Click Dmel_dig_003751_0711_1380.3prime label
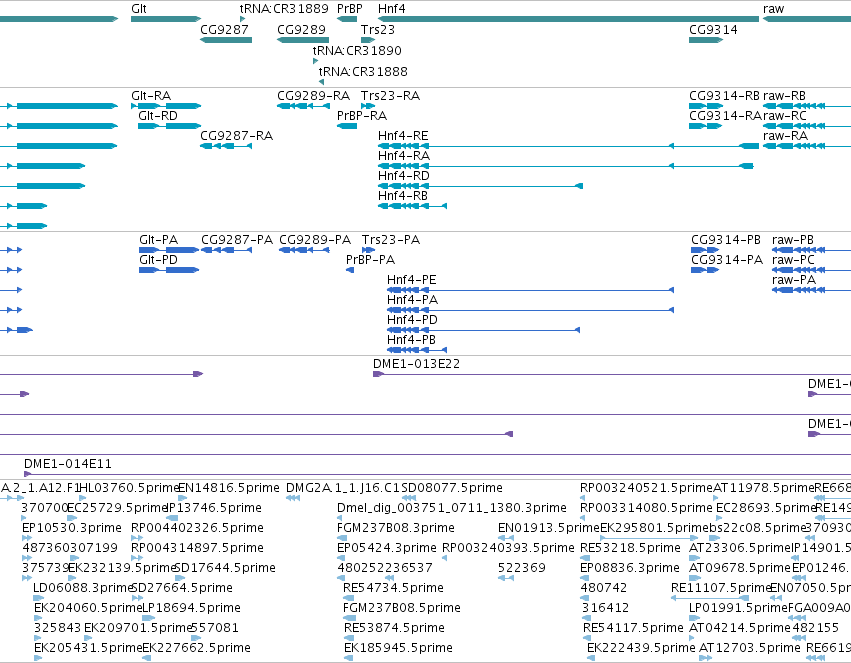 click(x=452, y=508)
